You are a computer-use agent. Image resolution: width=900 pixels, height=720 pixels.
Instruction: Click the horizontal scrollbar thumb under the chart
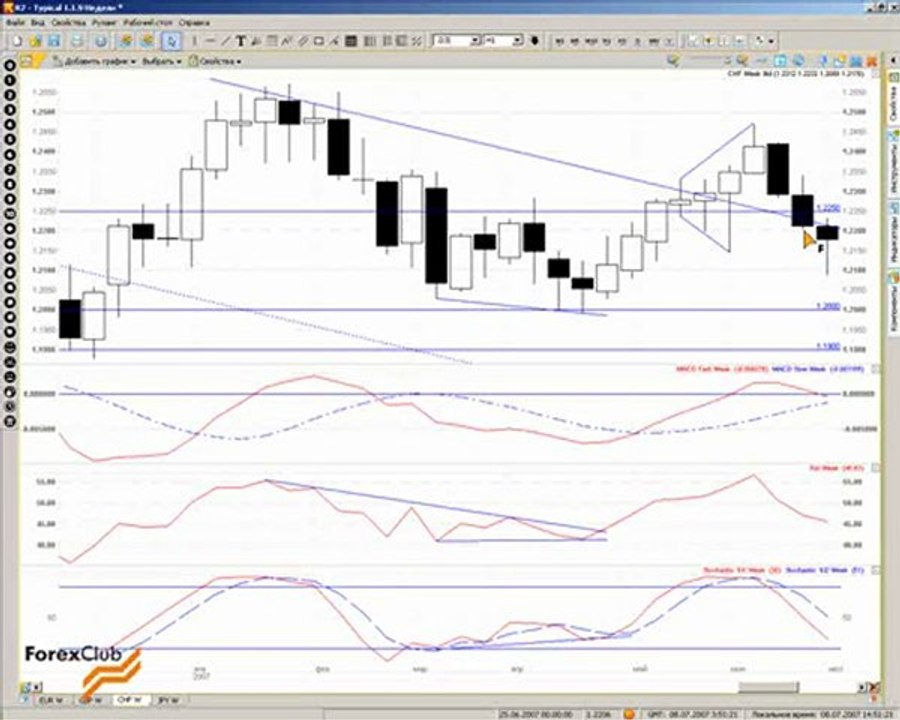(768, 687)
